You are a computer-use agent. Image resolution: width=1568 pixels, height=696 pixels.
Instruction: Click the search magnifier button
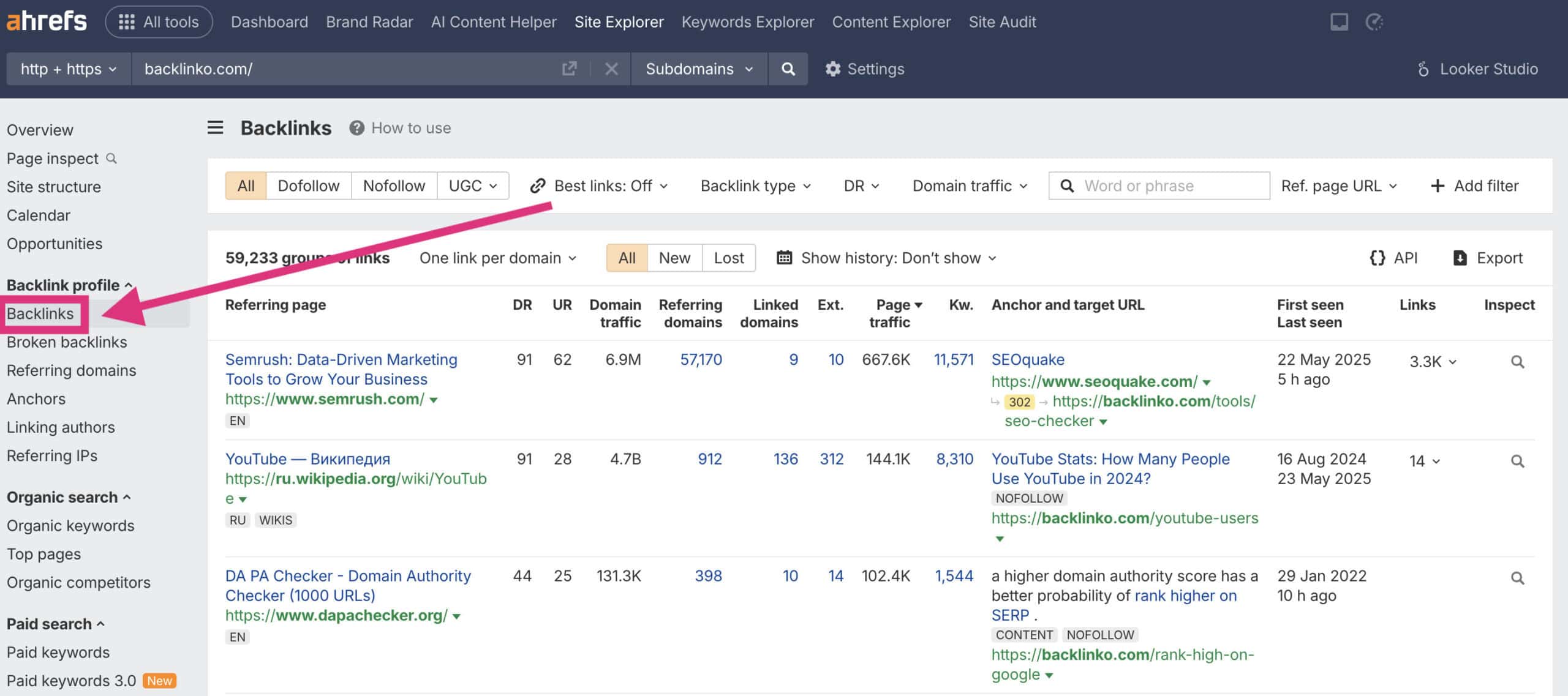(788, 69)
